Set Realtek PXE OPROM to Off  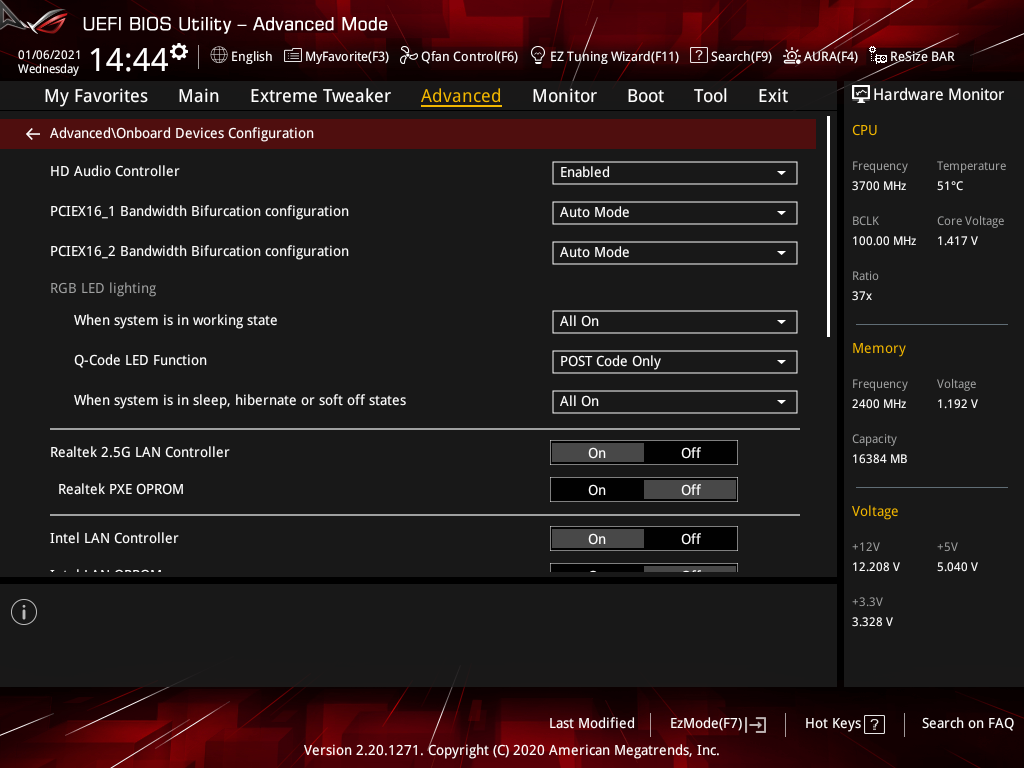(x=690, y=490)
